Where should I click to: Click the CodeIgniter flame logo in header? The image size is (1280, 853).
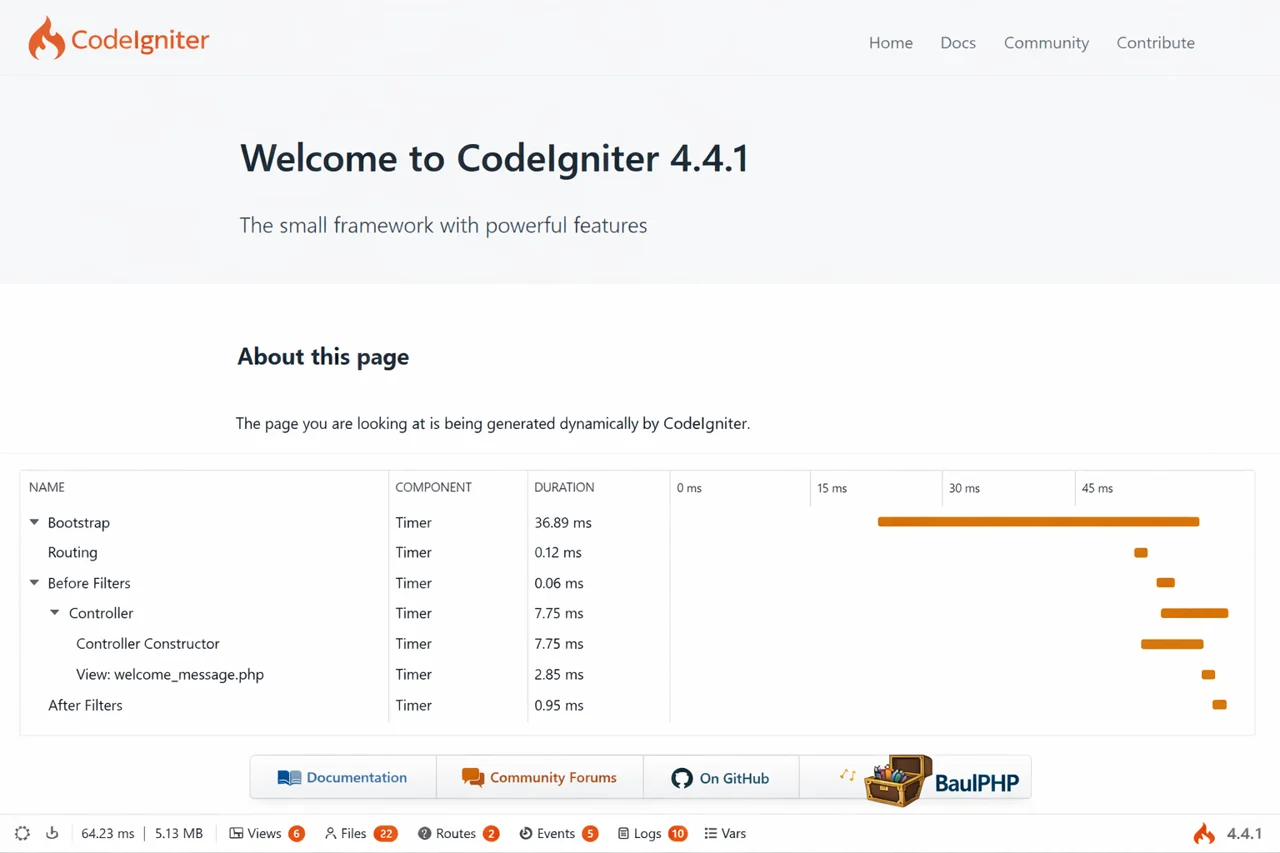[x=46, y=39]
